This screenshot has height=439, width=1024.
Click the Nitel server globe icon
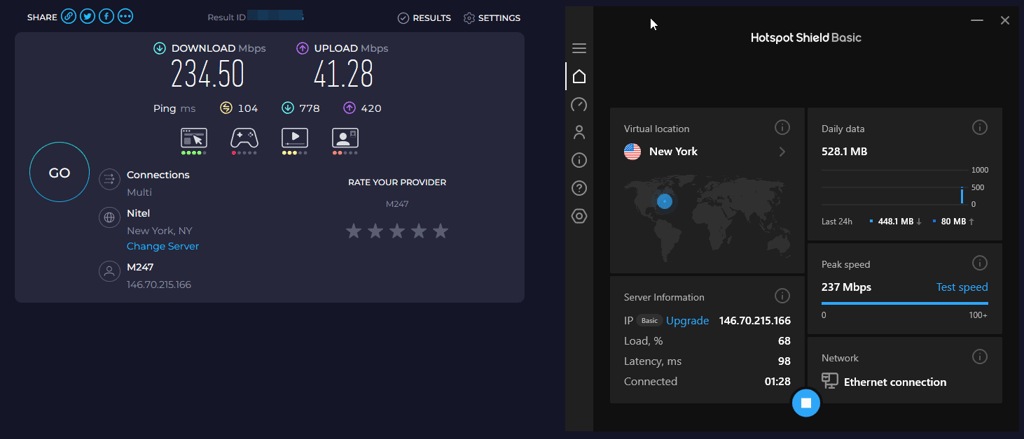[109, 218]
